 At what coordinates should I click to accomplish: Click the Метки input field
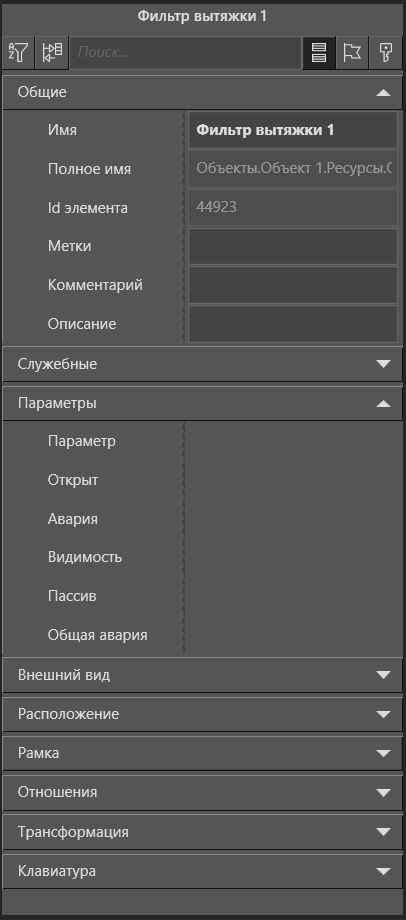293,246
